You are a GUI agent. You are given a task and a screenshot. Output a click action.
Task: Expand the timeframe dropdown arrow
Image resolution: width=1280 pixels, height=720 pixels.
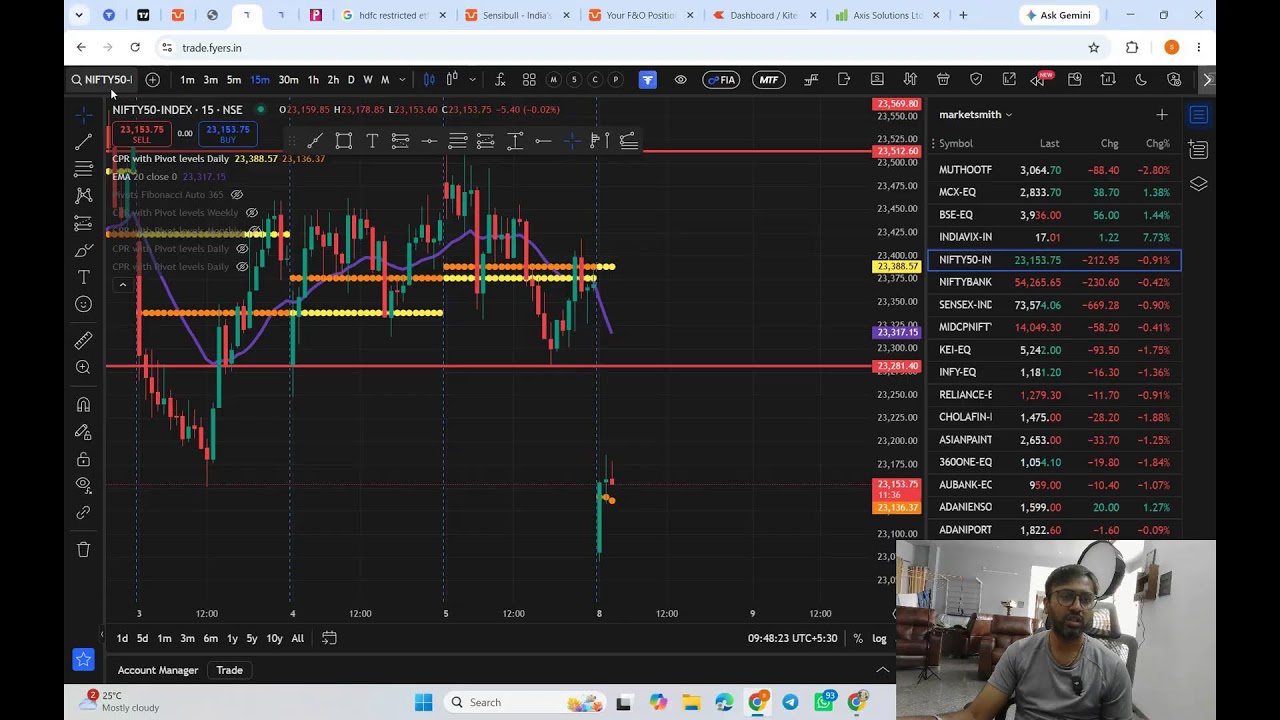click(x=401, y=80)
